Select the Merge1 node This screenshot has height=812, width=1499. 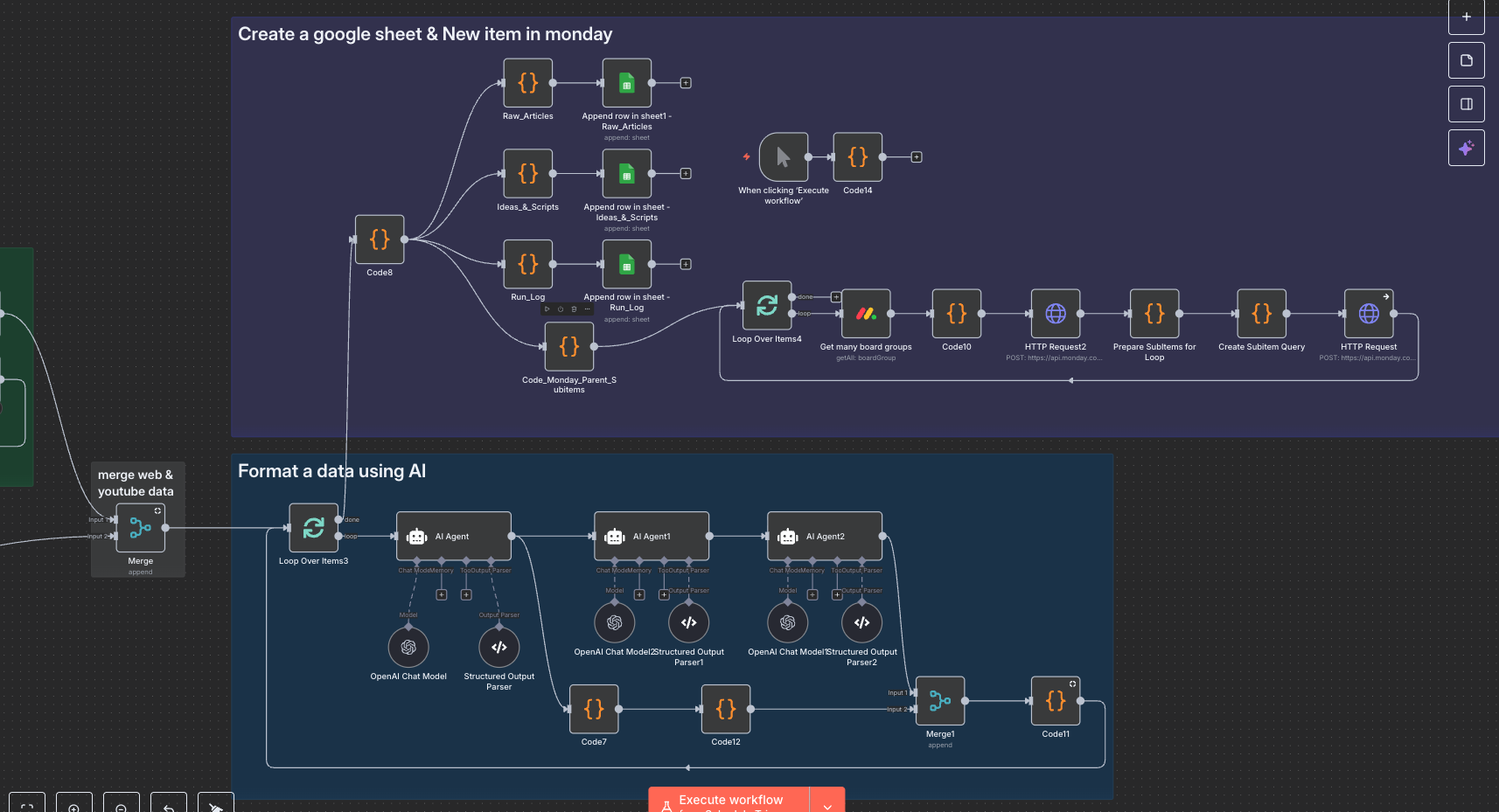940,701
